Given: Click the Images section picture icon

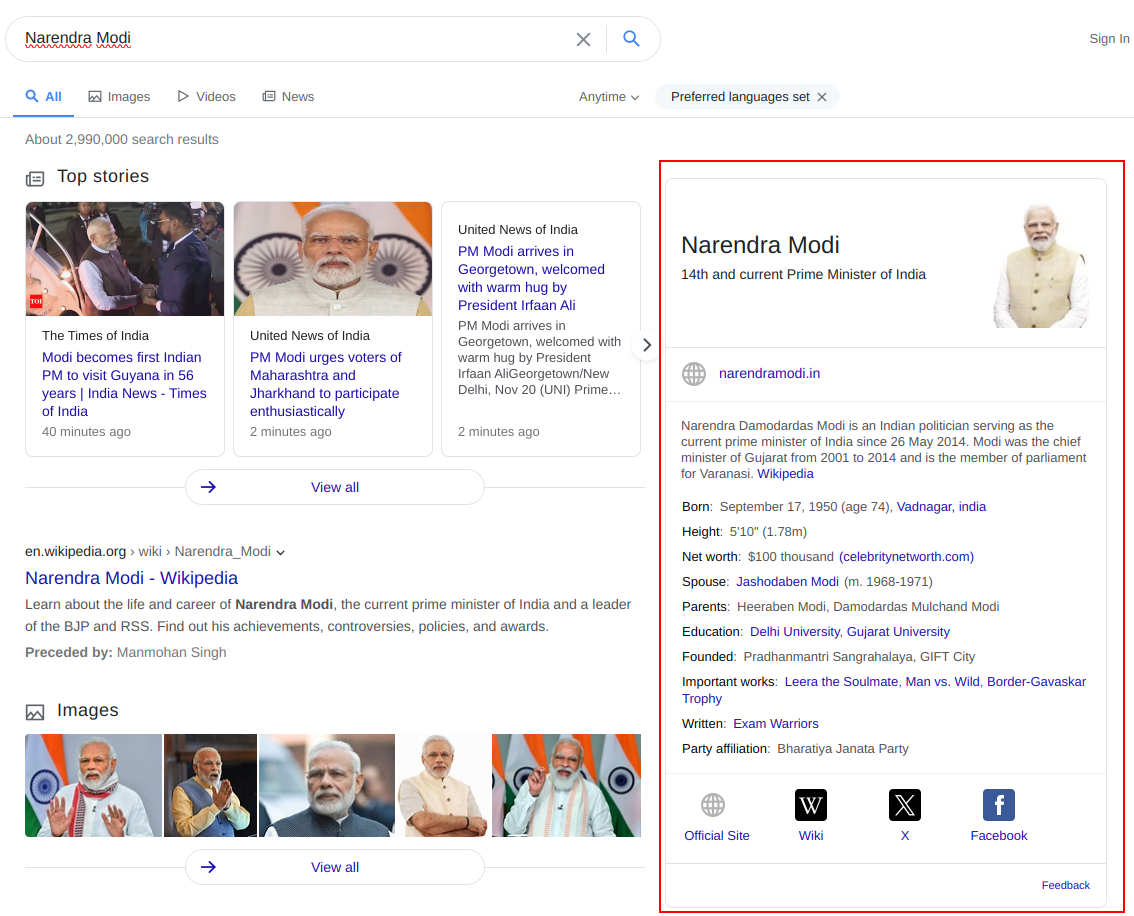Looking at the screenshot, I should (35, 712).
